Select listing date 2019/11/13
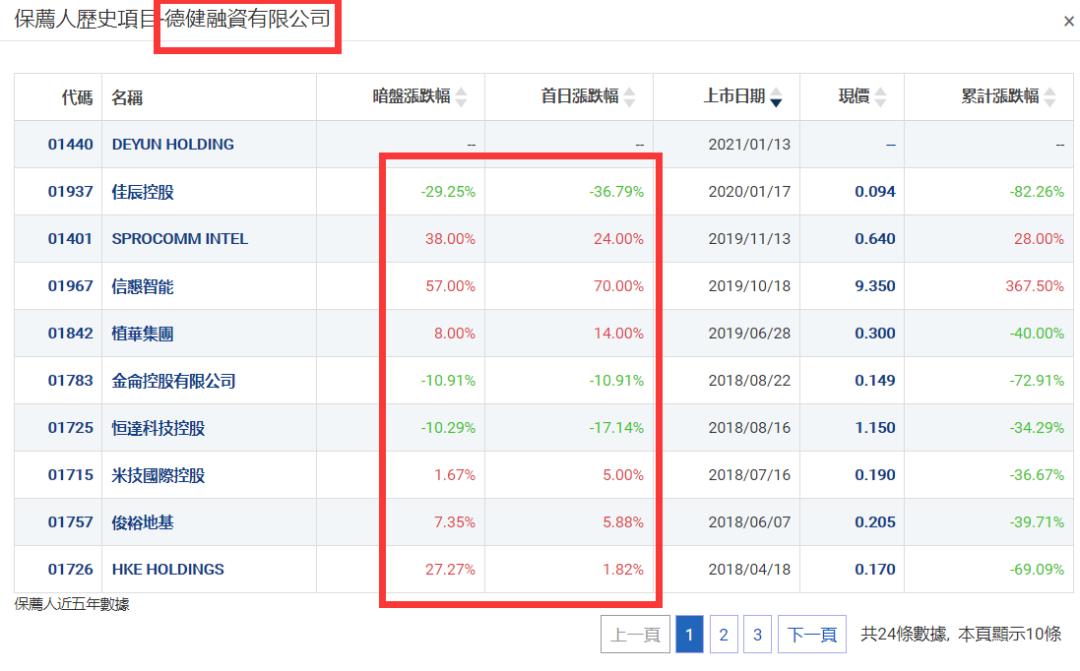1080x671 pixels. pyautogui.click(x=749, y=238)
